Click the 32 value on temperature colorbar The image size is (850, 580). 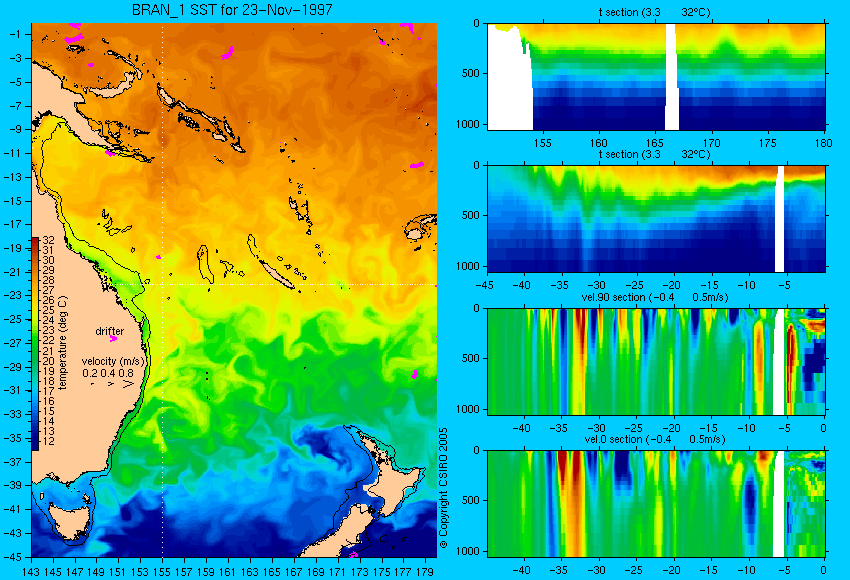click(48, 240)
